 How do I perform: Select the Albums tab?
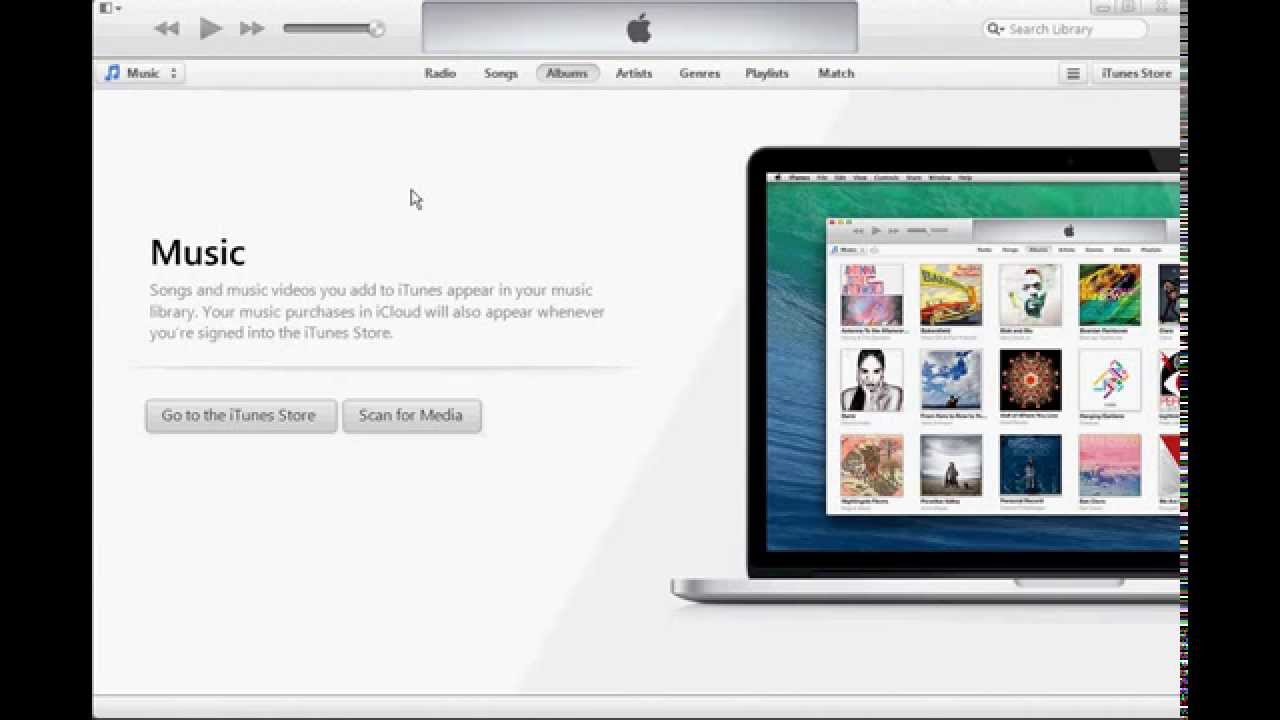pyautogui.click(x=567, y=73)
